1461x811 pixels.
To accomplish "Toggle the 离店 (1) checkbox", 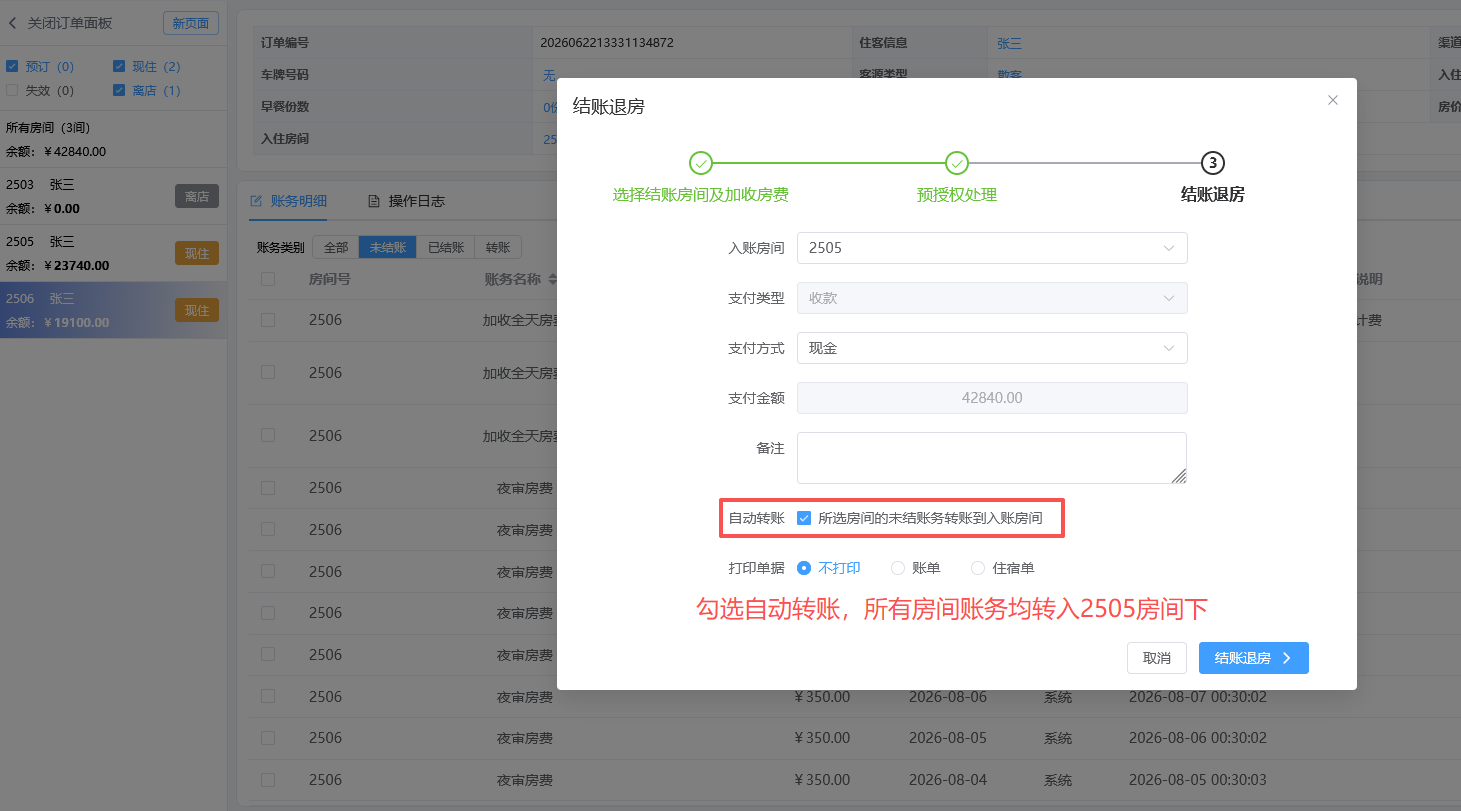I will click(119, 90).
